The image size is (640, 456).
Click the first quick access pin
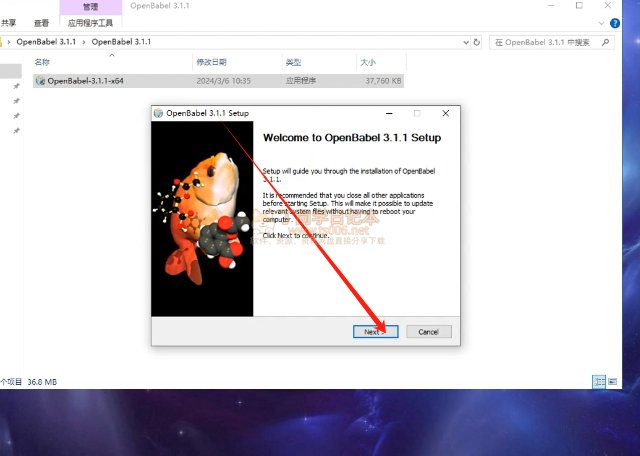pos(16,86)
